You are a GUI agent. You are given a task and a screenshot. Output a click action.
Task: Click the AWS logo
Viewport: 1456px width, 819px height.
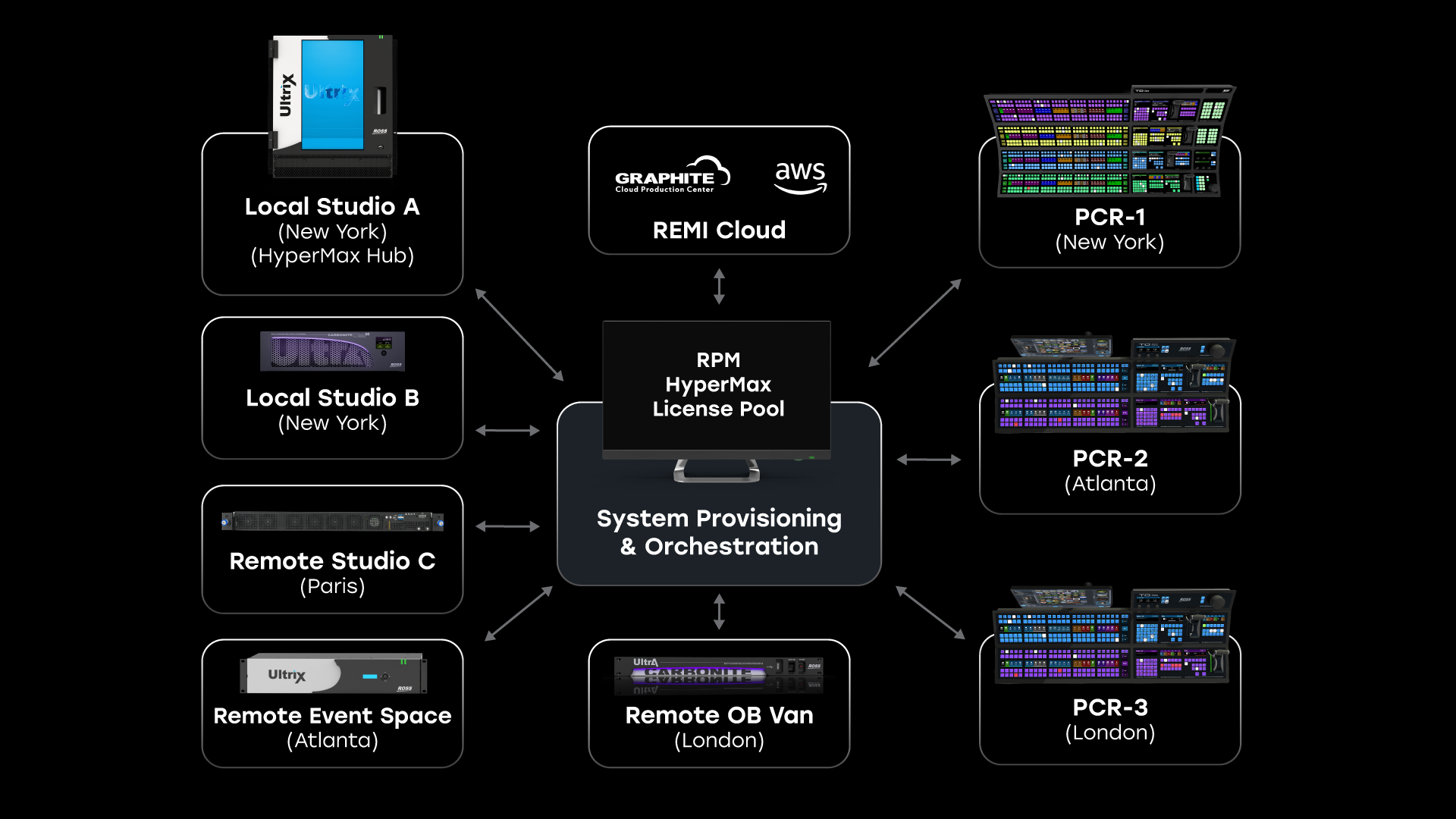coord(800,177)
